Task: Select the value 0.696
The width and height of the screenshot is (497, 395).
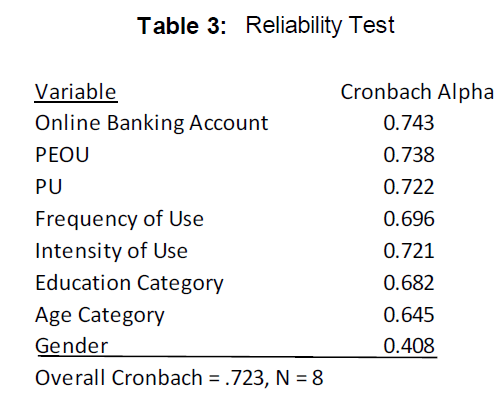Action: pyautogui.click(x=409, y=219)
